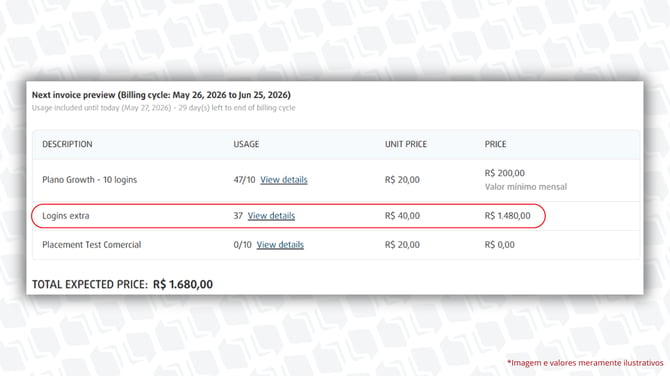The image size is (670, 376).
Task: Click the 47/10 usage value
Action: coord(244,180)
